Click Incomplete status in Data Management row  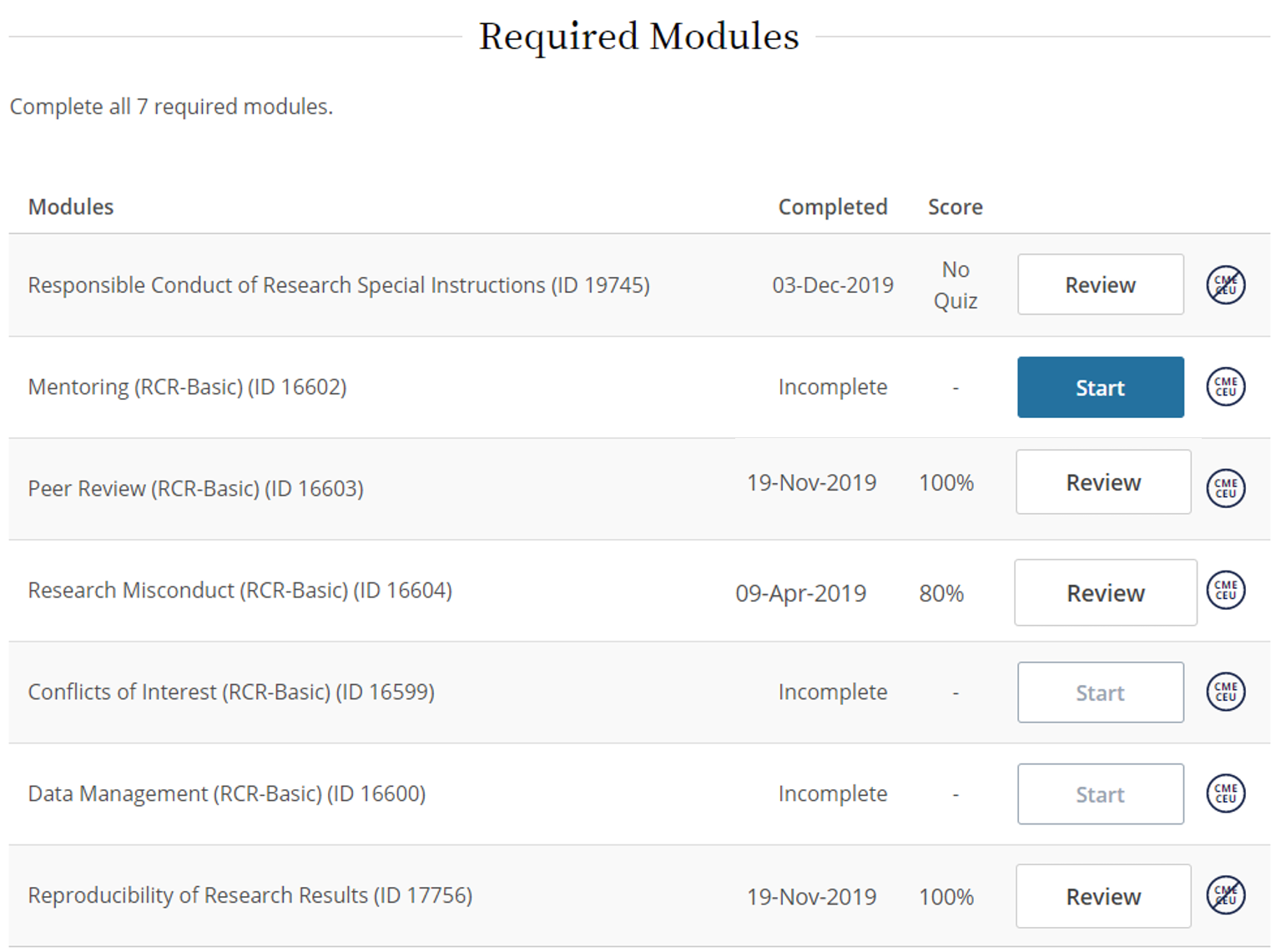tap(833, 794)
